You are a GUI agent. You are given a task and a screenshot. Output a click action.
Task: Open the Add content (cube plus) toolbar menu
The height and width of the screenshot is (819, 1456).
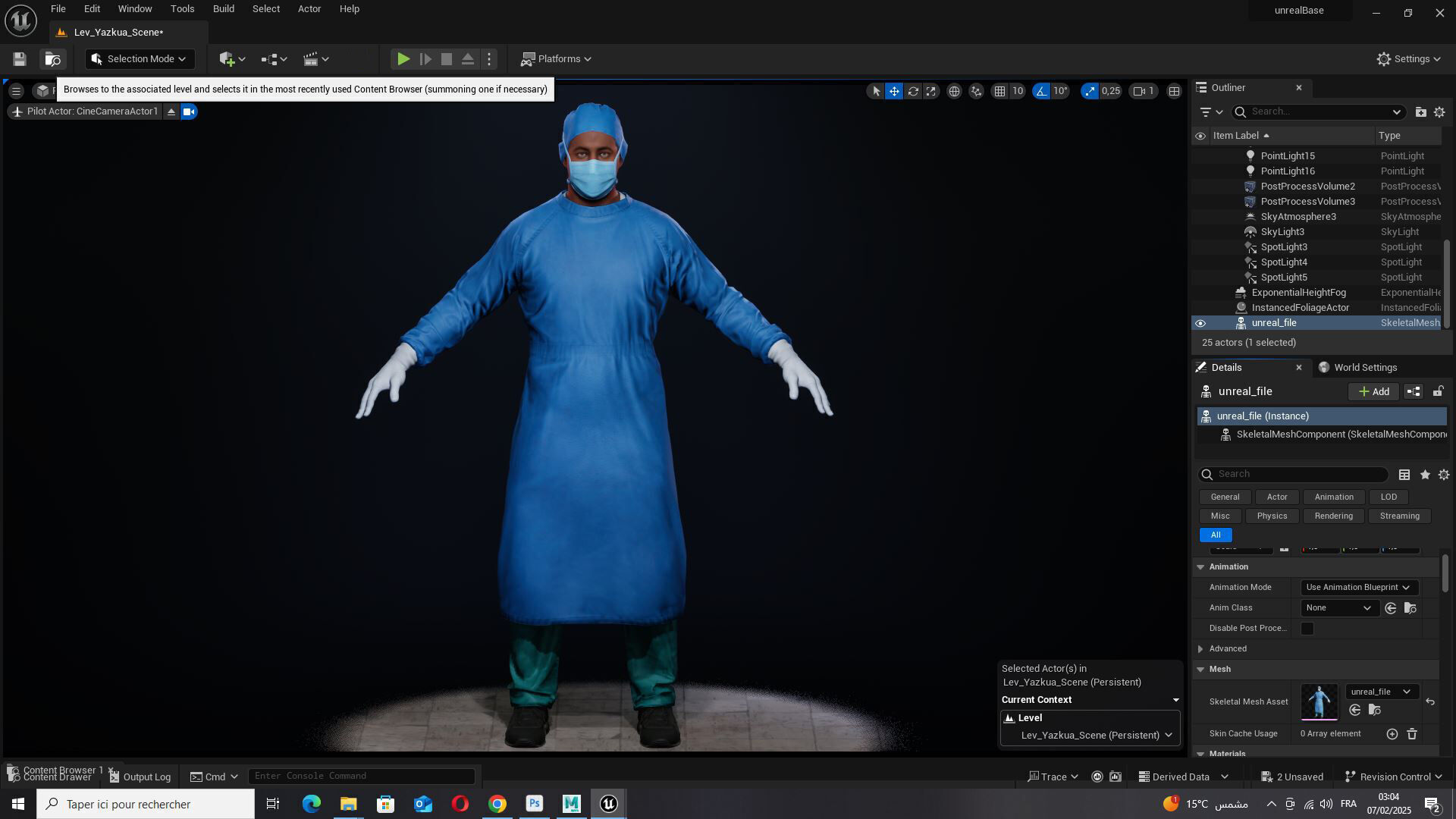click(232, 59)
